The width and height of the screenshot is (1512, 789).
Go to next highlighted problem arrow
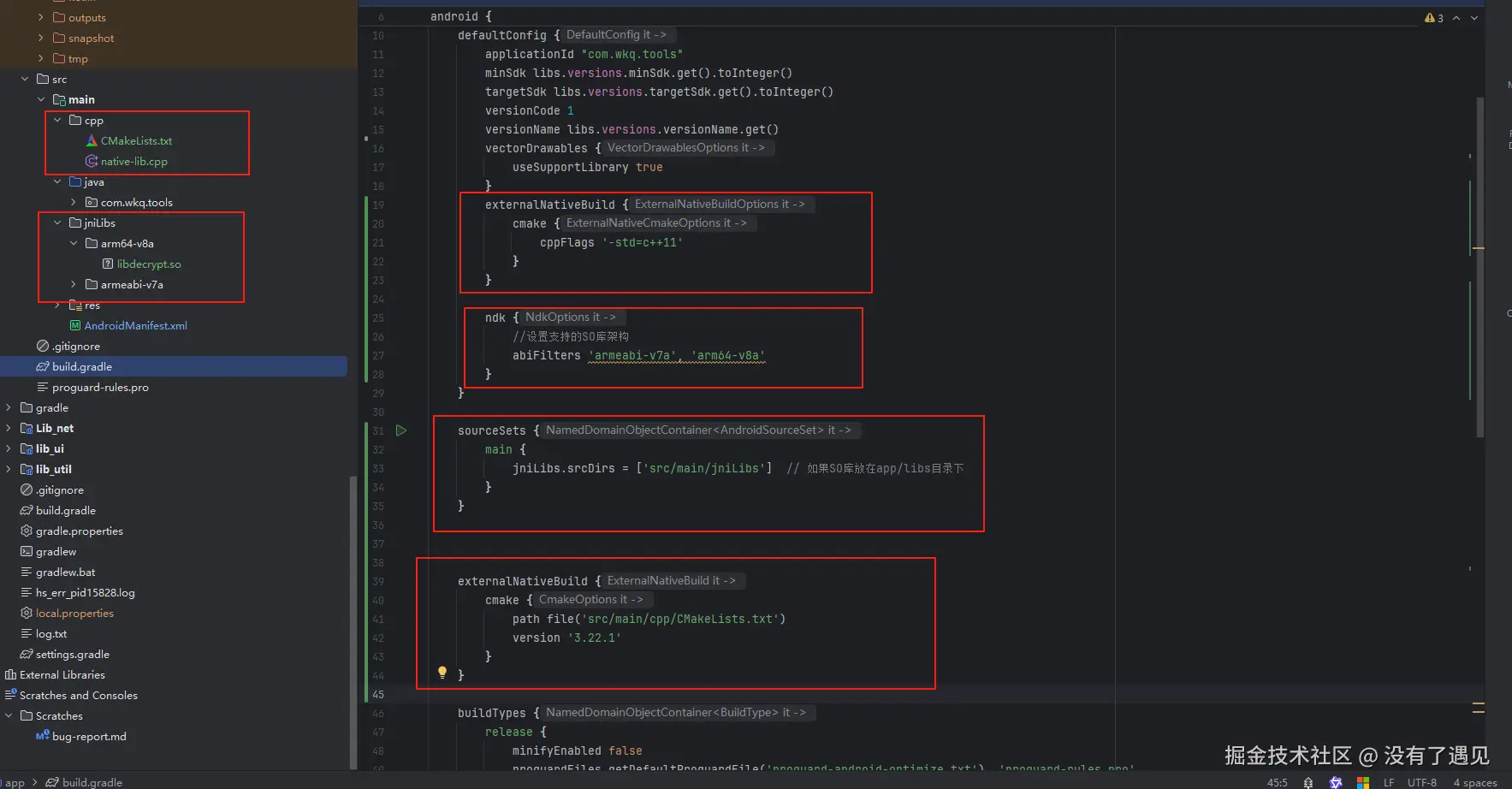pos(1474,18)
